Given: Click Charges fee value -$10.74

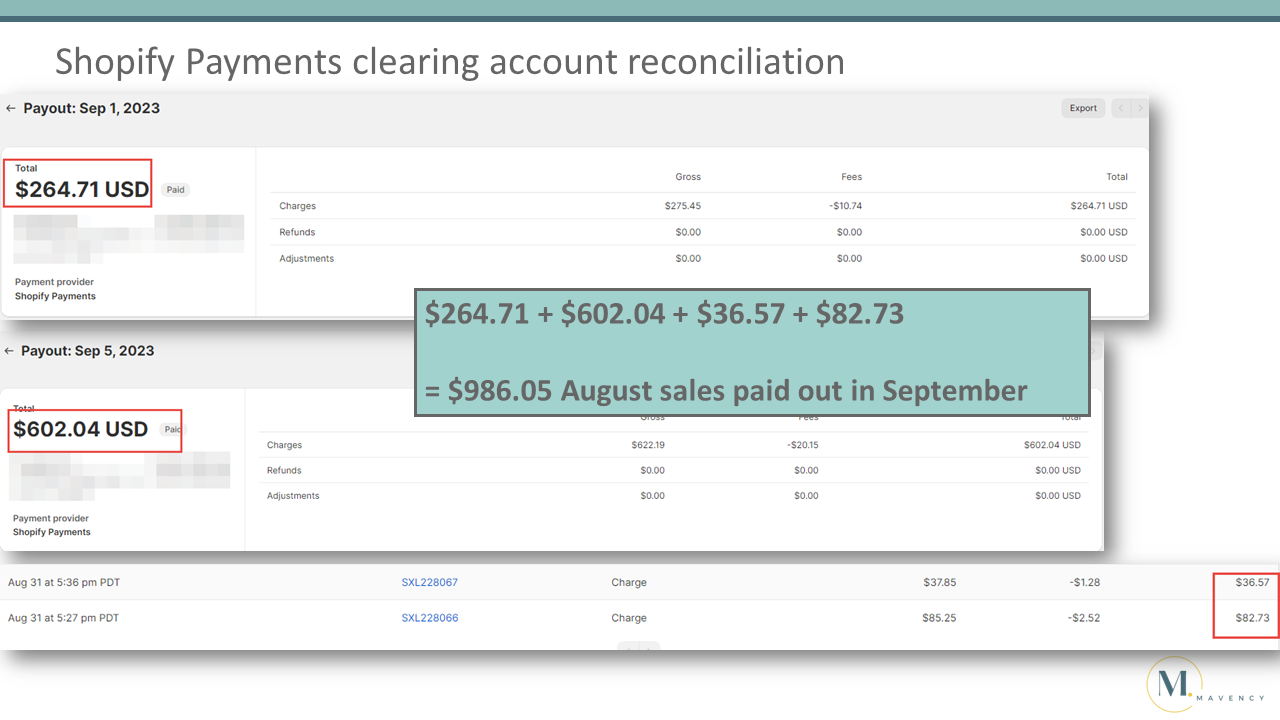Looking at the screenshot, I should tap(844, 206).
